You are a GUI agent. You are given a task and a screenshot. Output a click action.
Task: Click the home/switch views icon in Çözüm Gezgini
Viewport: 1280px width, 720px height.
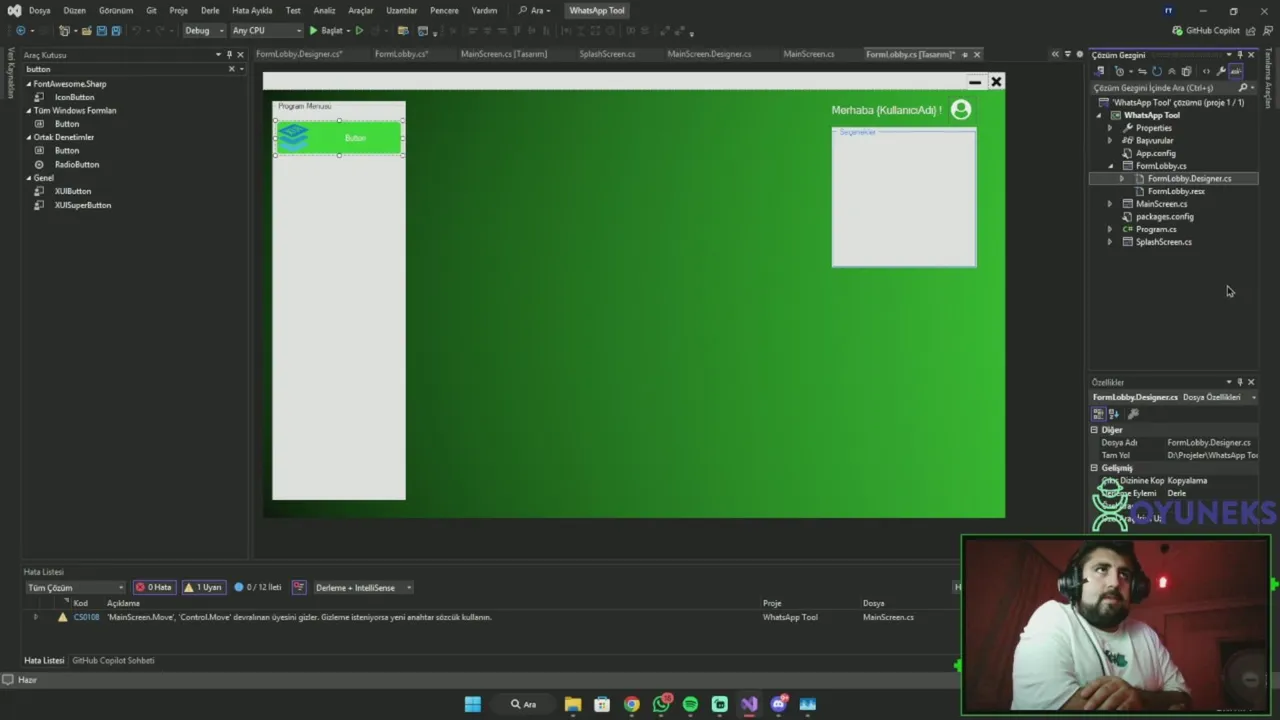1099,71
